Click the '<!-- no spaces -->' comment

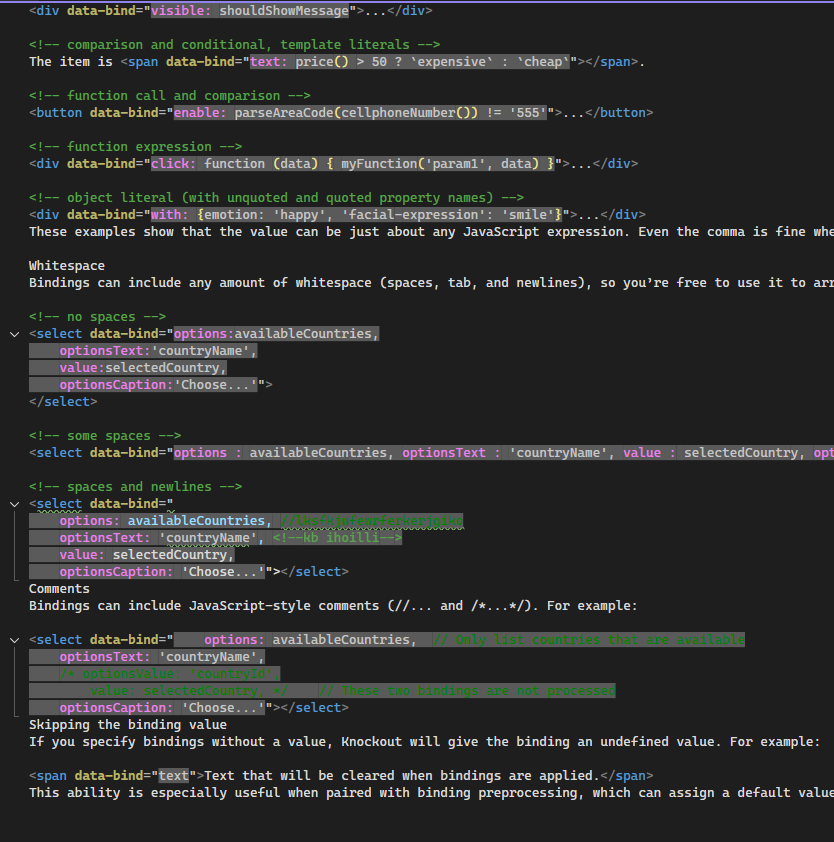click(97, 317)
